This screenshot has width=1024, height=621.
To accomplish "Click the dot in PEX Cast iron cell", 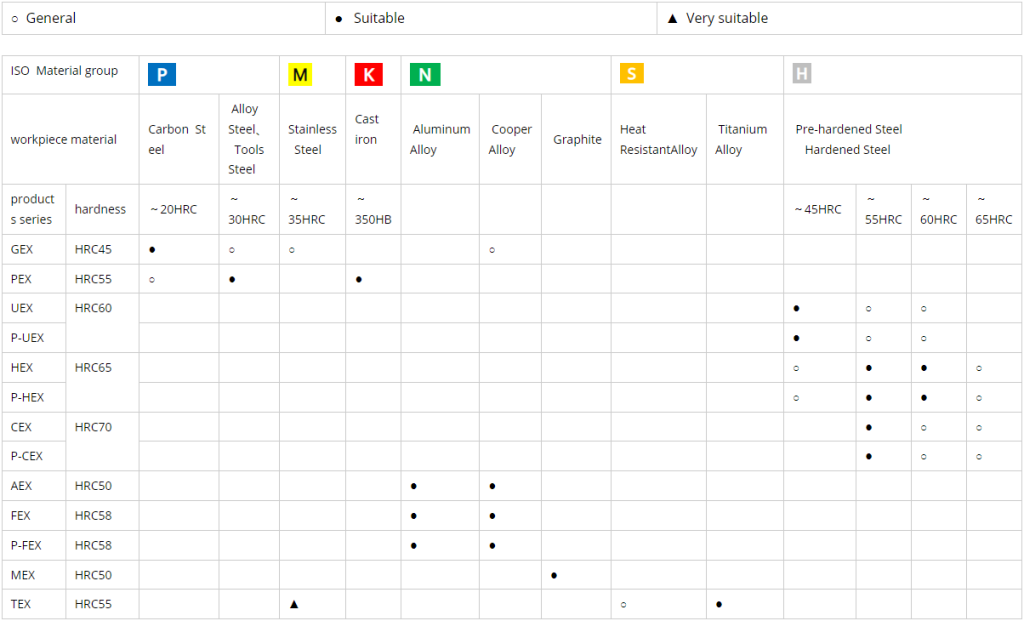I will 359,279.
